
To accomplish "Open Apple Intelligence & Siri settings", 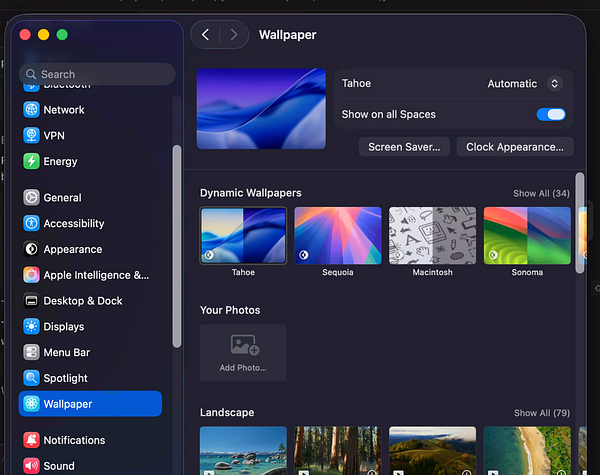I will point(90,275).
